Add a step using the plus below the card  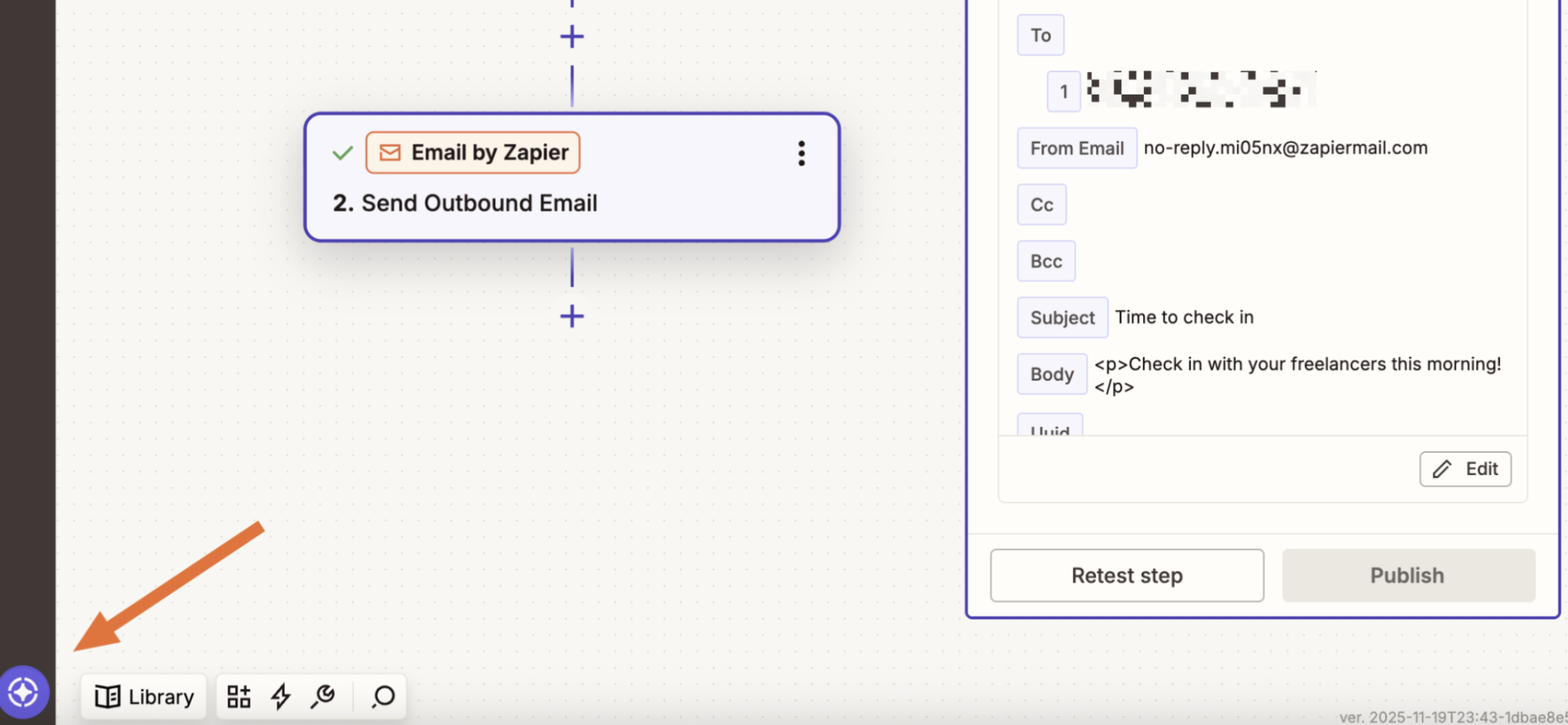(572, 316)
